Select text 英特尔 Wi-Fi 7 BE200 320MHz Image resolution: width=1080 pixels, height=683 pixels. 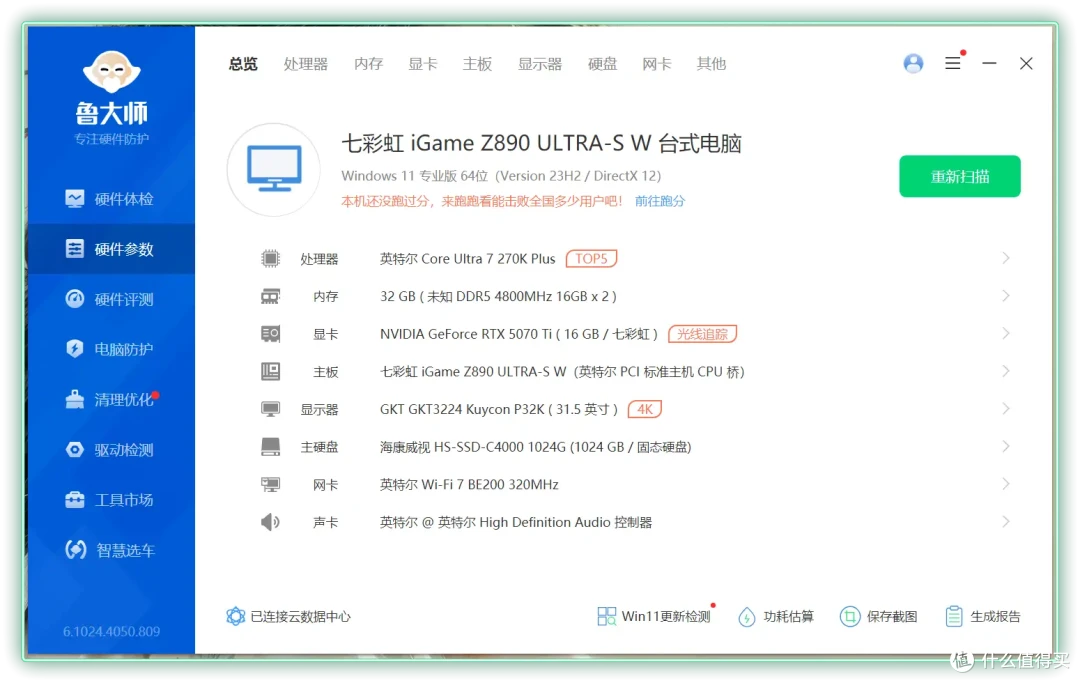(x=469, y=485)
